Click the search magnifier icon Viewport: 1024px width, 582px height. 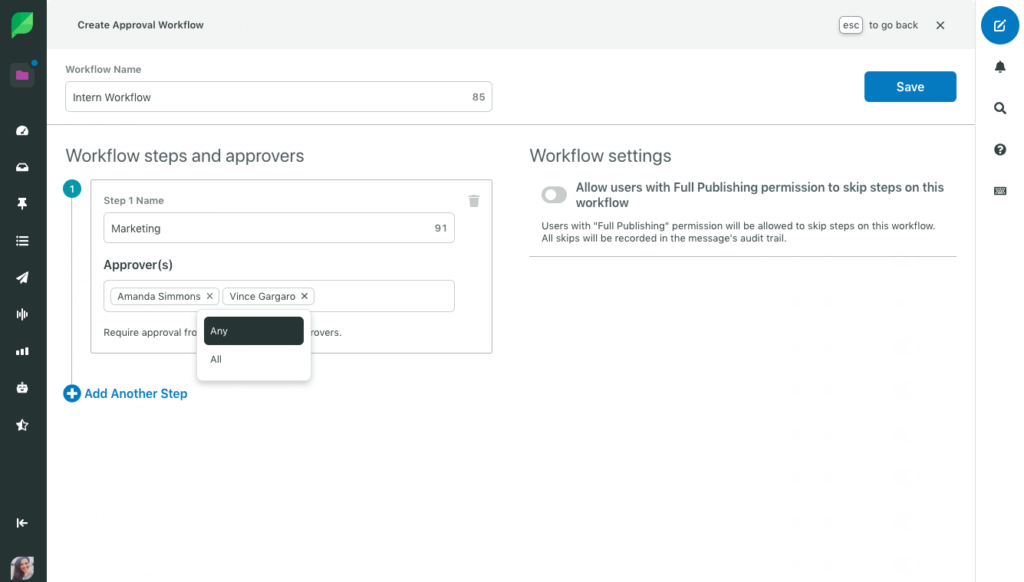(x=1000, y=107)
